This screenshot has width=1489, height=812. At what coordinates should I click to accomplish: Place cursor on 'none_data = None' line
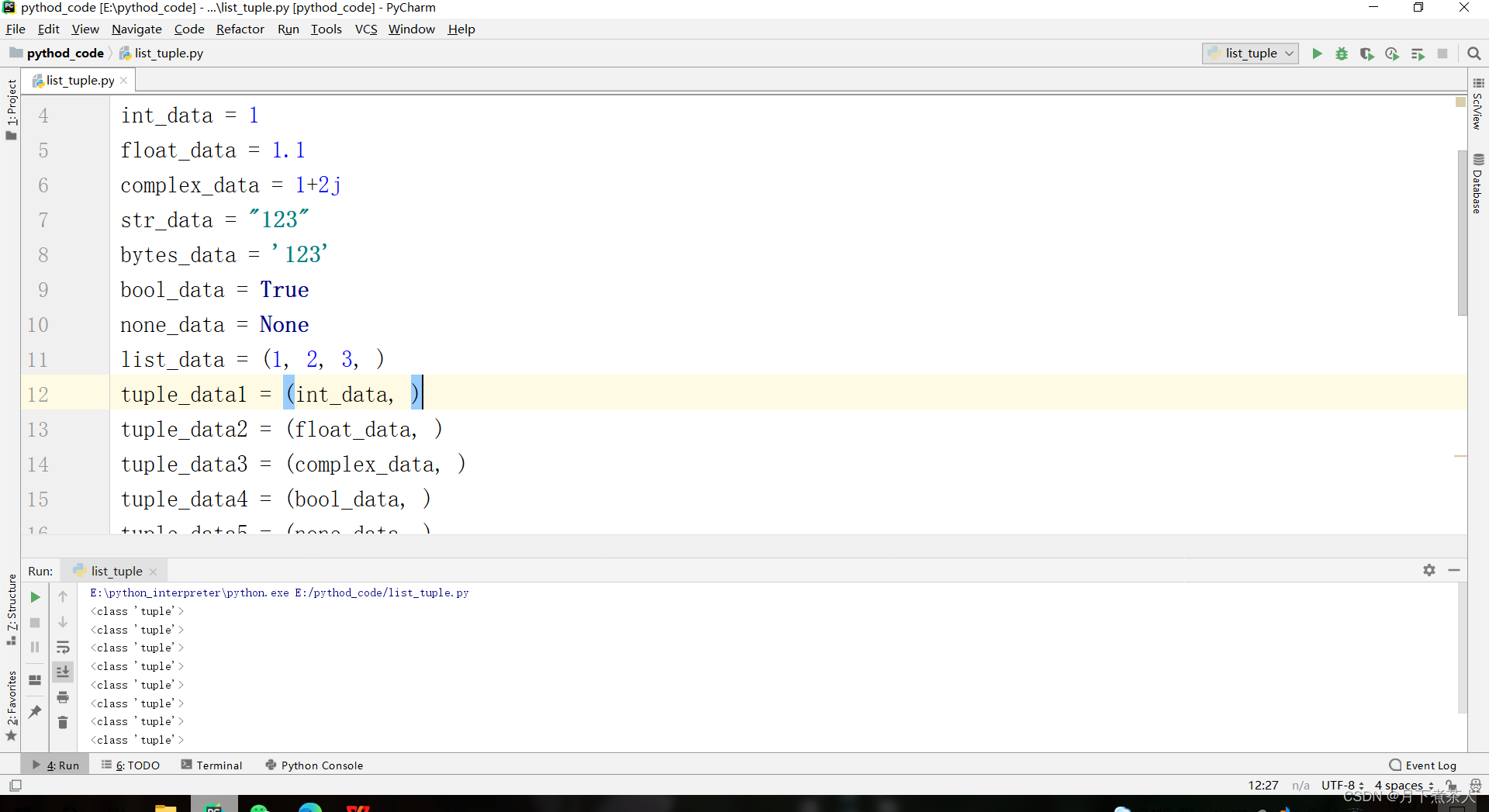pyautogui.click(x=215, y=325)
